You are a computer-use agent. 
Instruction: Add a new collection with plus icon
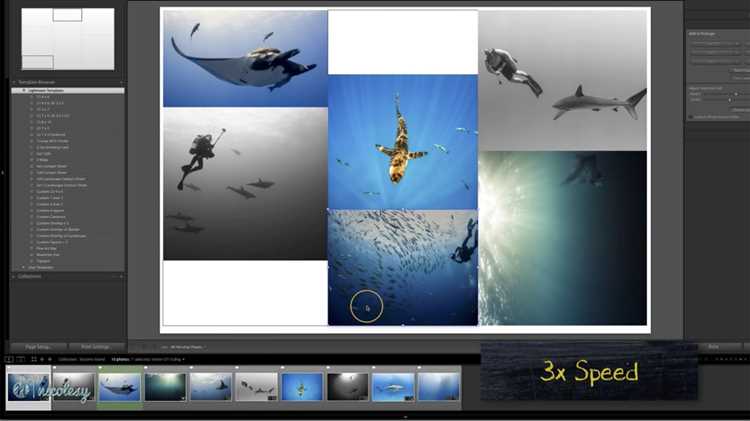pos(121,277)
